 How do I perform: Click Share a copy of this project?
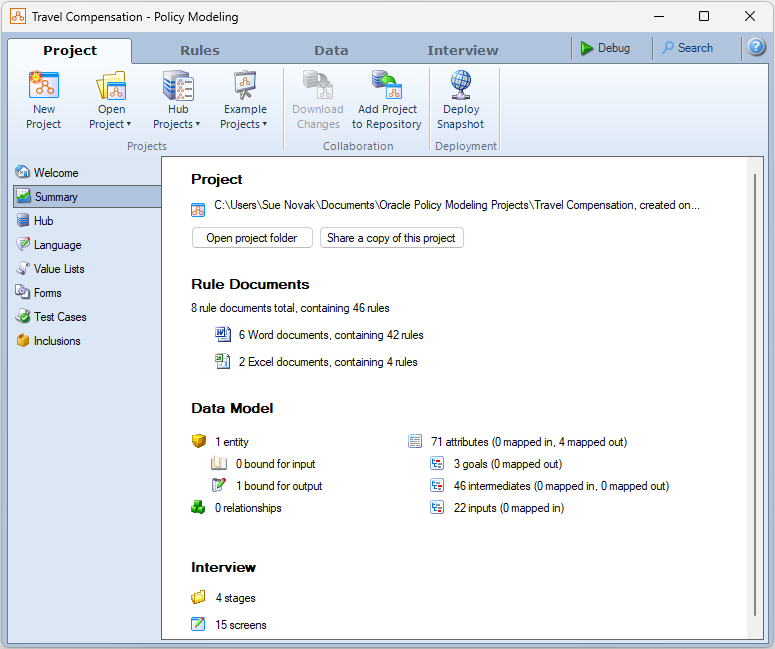pyautogui.click(x=391, y=238)
